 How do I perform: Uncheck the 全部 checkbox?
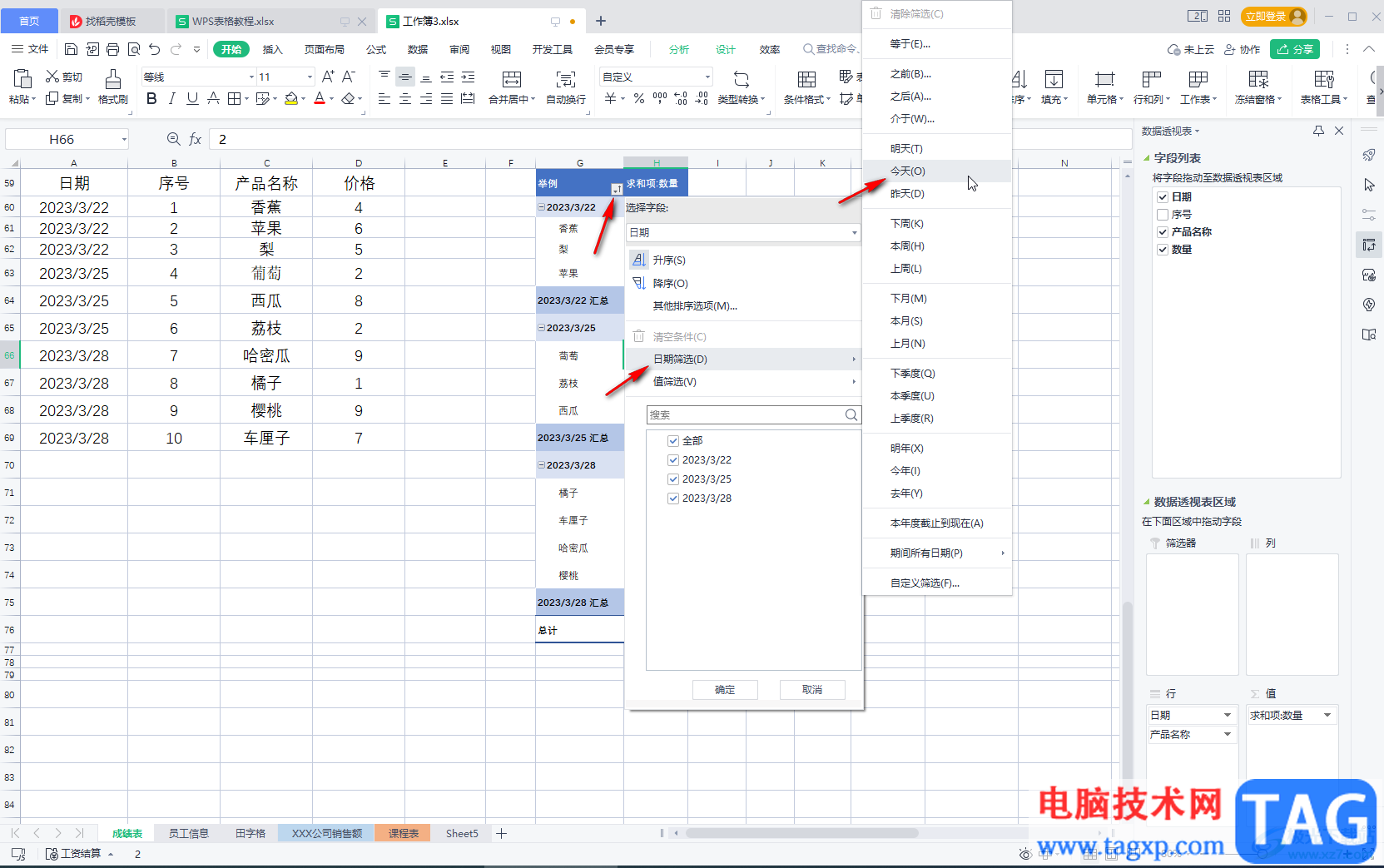[x=673, y=441]
